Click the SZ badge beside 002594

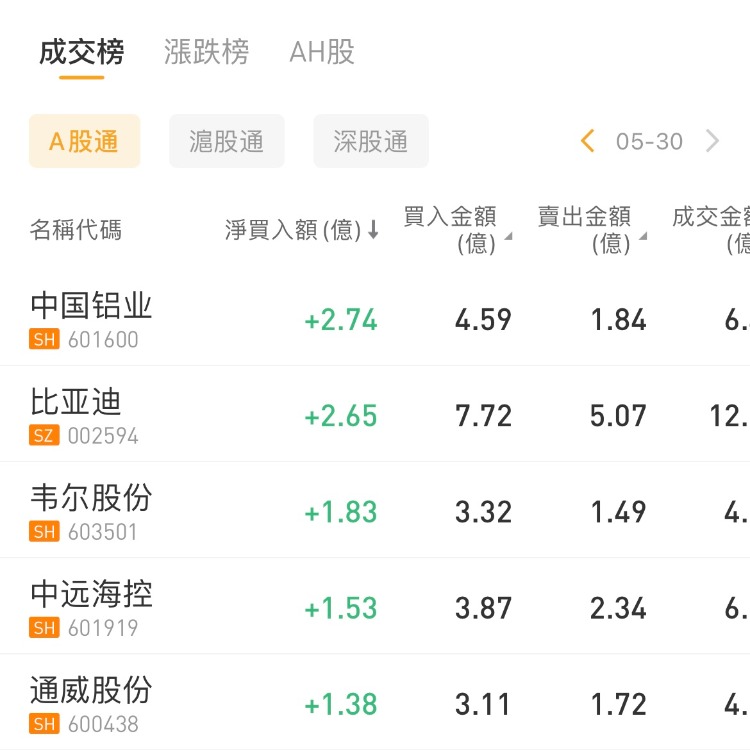[x=45, y=436]
